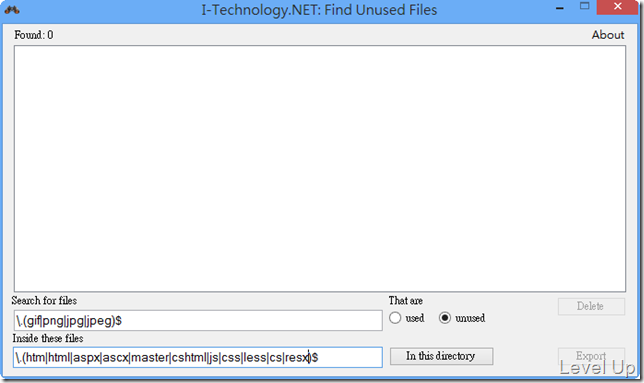Click the "Search for files" label
Screen dimensions: 644x383
pyautogui.click(x=44, y=301)
